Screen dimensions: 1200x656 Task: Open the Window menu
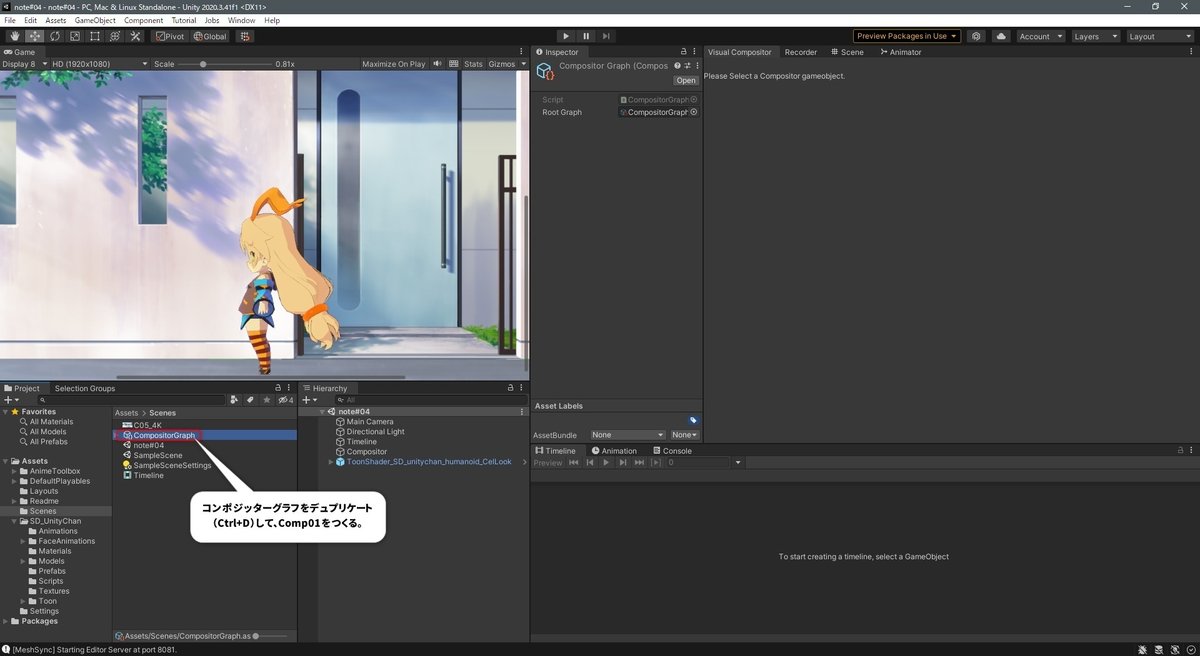[x=241, y=20]
